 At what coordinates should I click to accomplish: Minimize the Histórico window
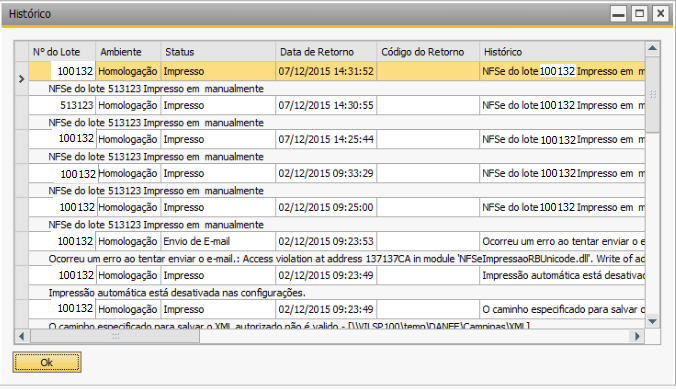(618, 14)
